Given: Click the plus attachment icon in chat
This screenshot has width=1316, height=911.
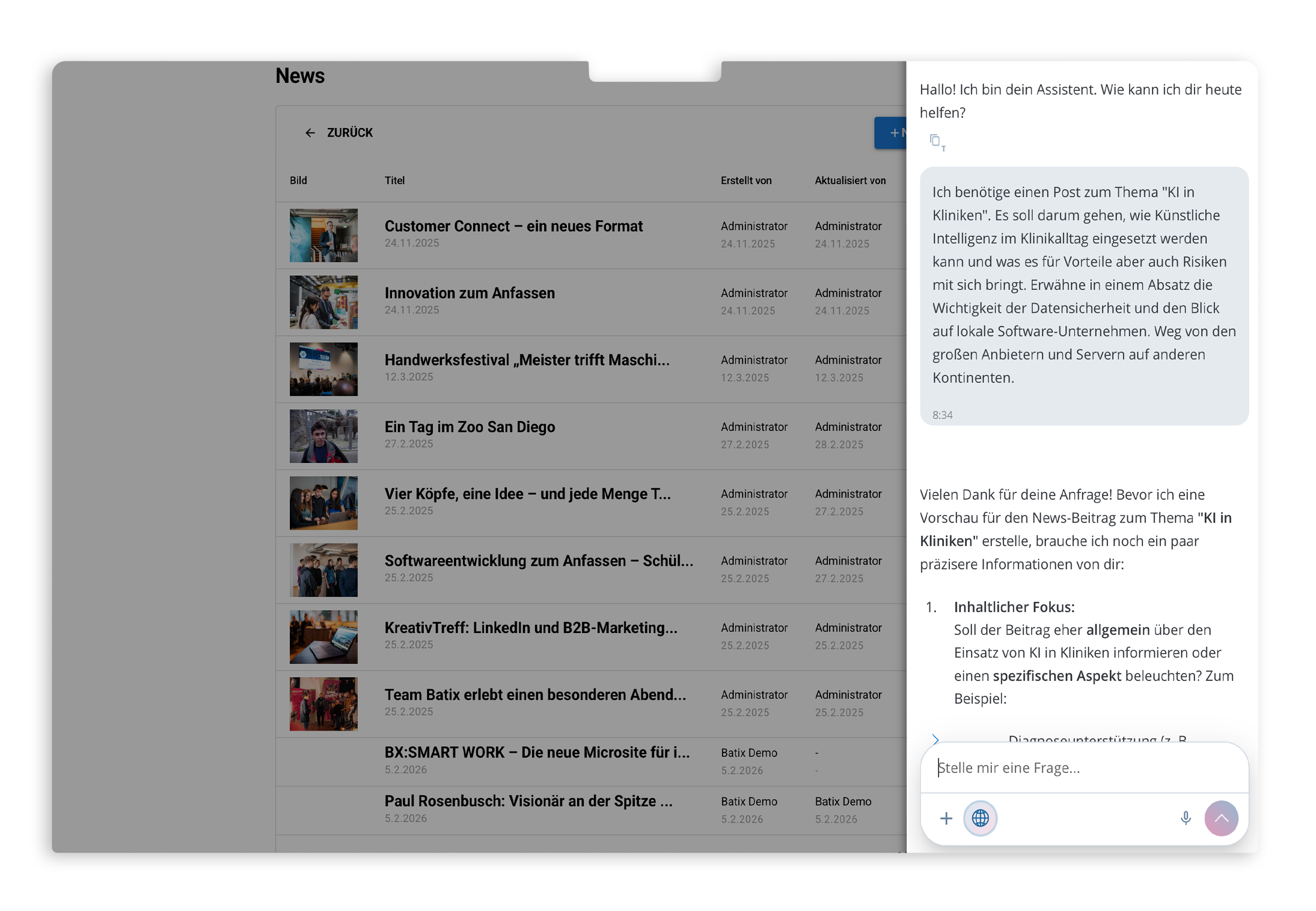Looking at the screenshot, I should [x=946, y=818].
